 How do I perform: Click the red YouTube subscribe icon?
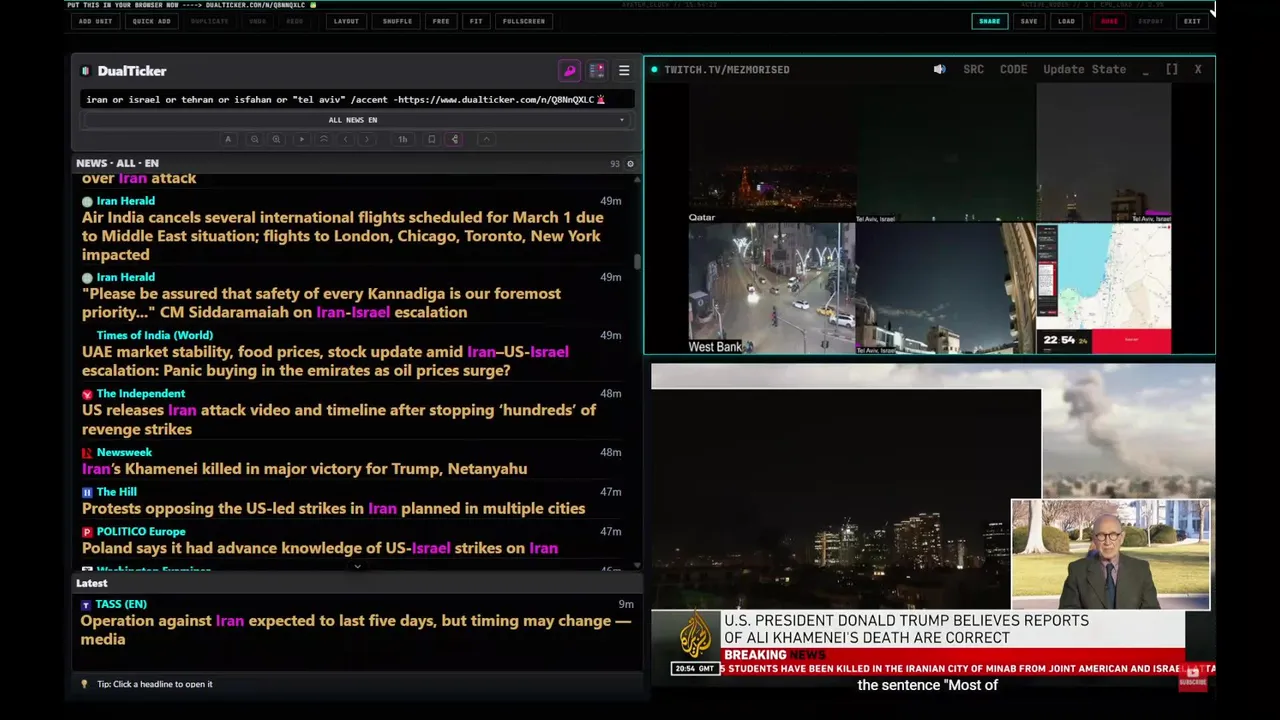[x=1192, y=677]
